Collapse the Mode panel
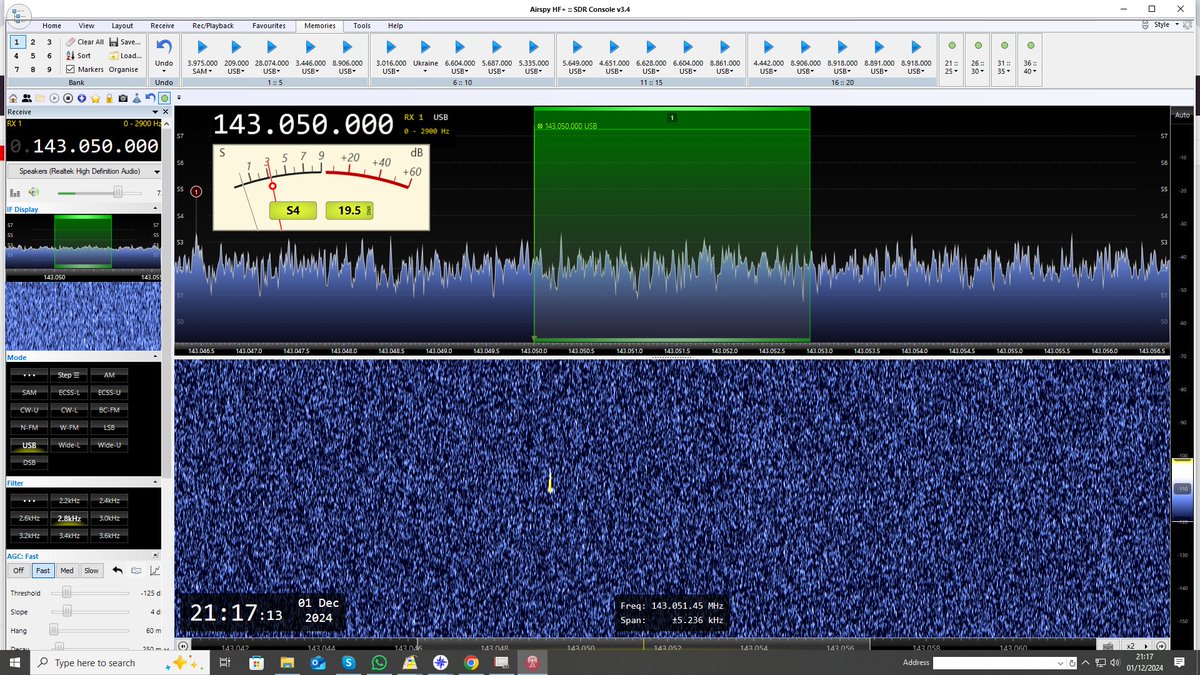The image size is (1200, 675). 155,357
